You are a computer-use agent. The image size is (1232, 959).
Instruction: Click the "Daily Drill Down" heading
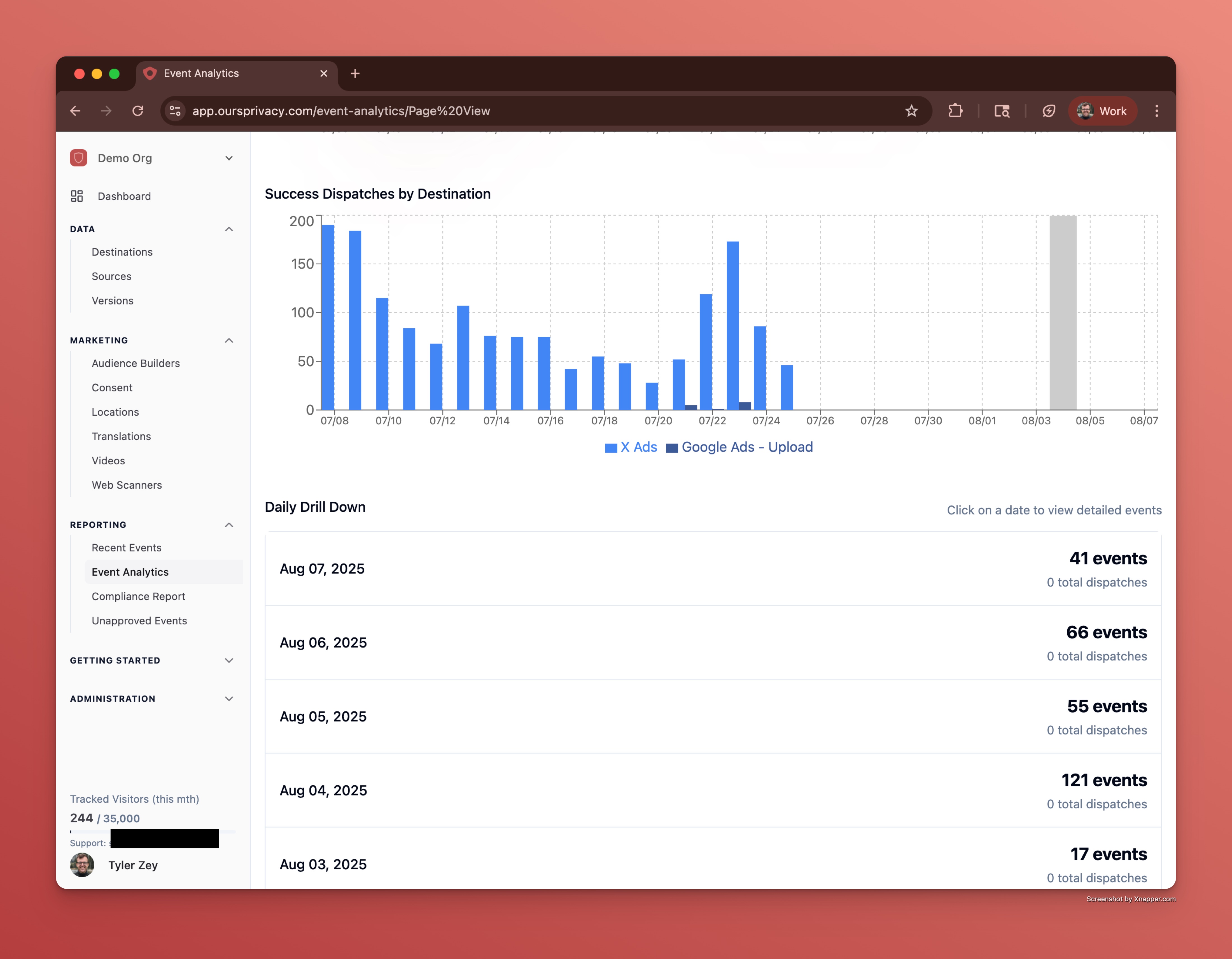click(315, 507)
